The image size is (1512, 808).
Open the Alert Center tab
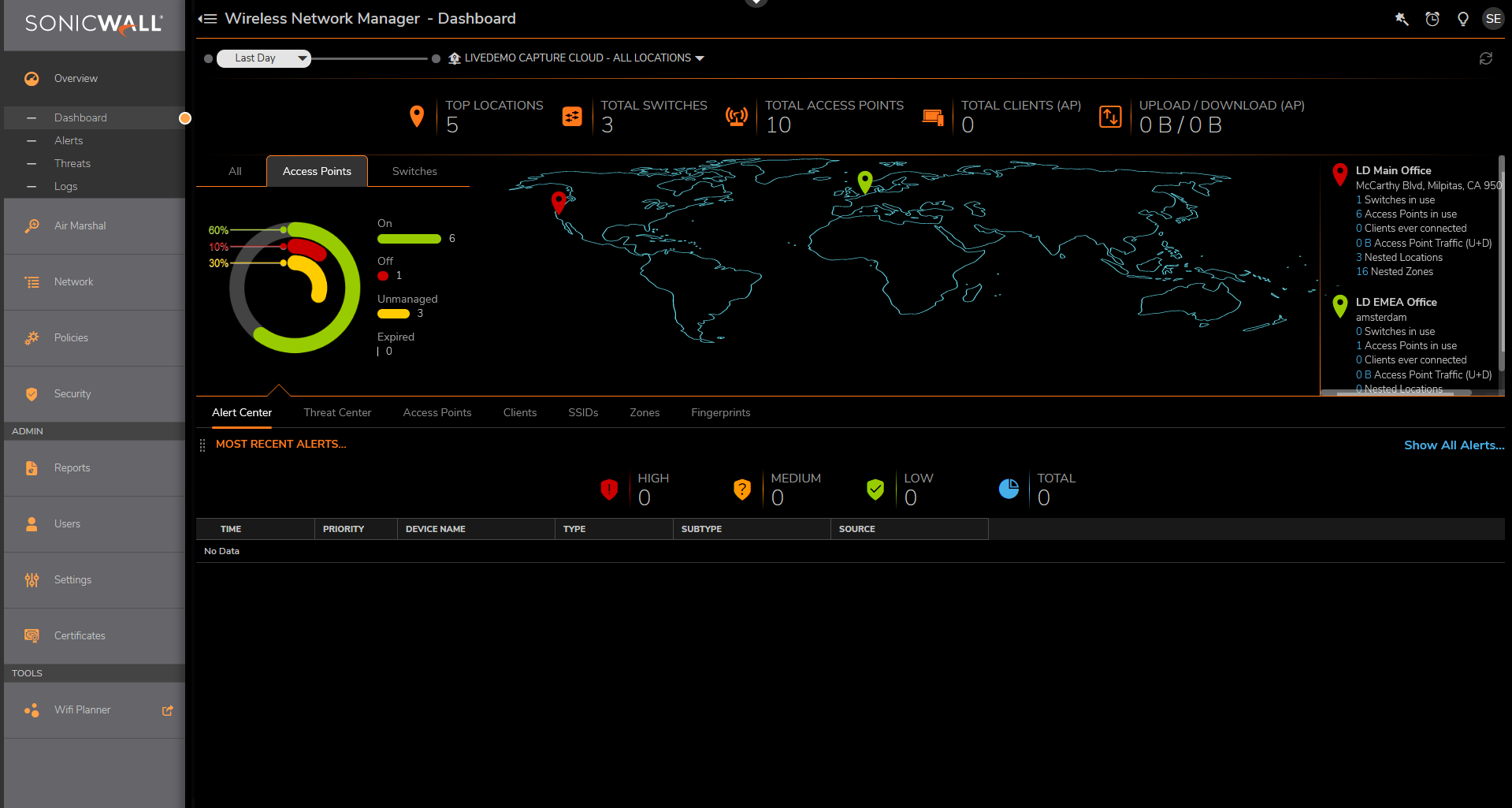click(242, 413)
